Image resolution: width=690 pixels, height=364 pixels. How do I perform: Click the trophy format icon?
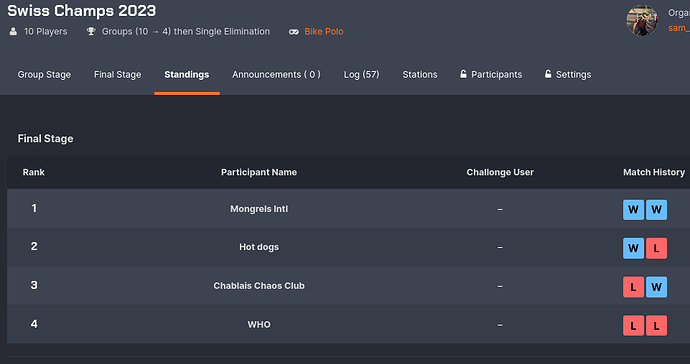tap(91, 32)
